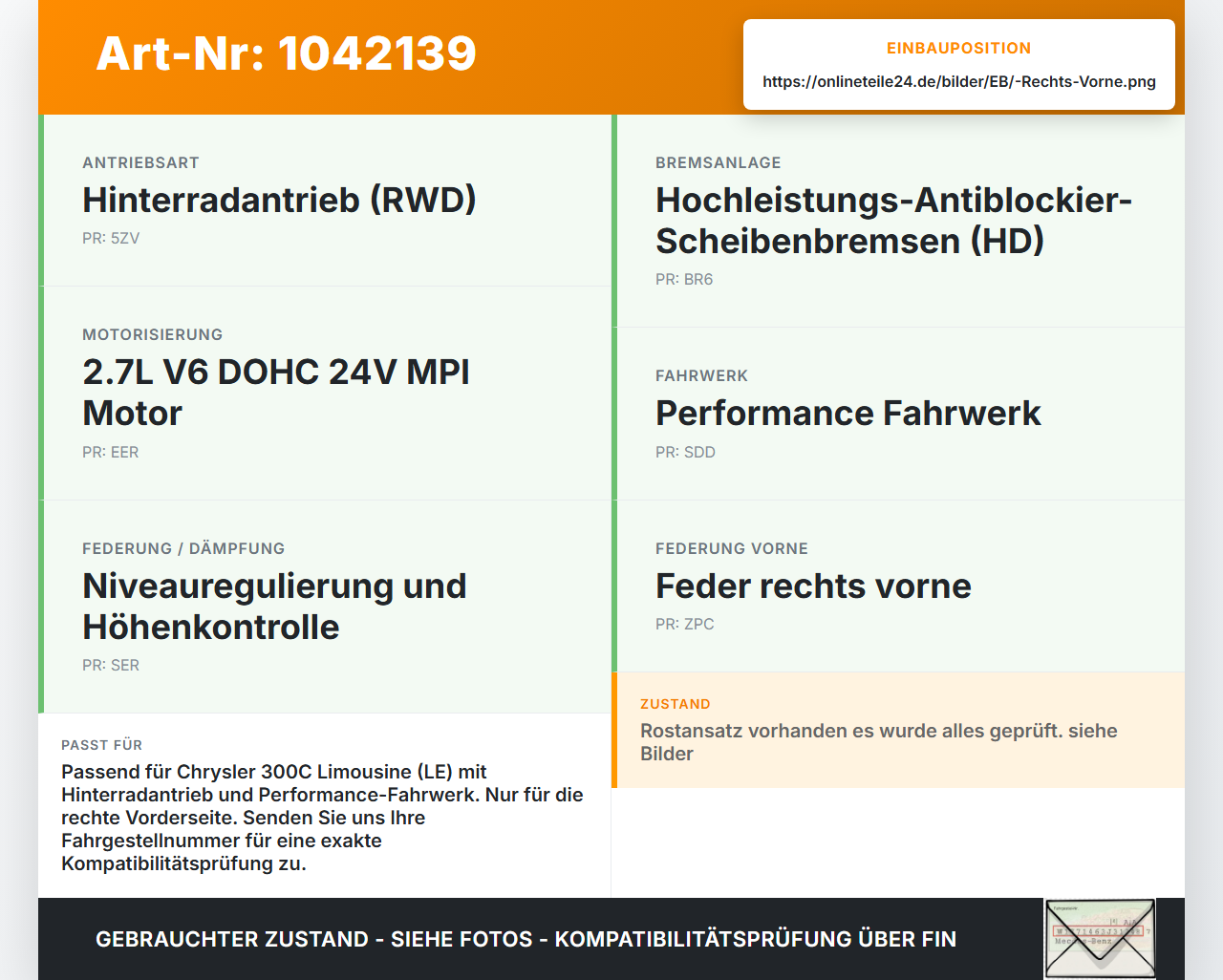Select the PR: SDD code
This screenshot has height=980, width=1223.
685,452
